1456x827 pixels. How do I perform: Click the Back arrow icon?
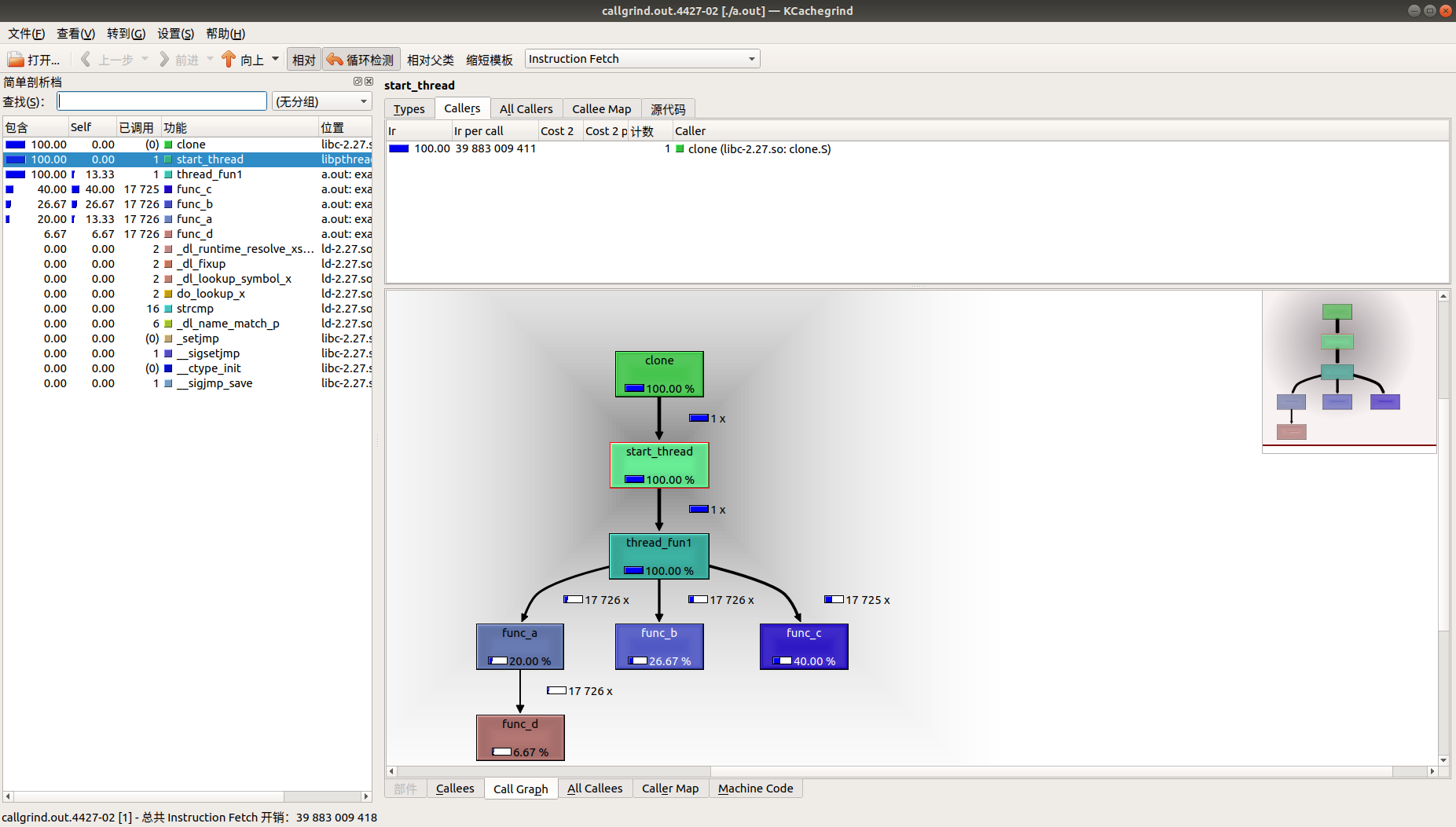86,60
